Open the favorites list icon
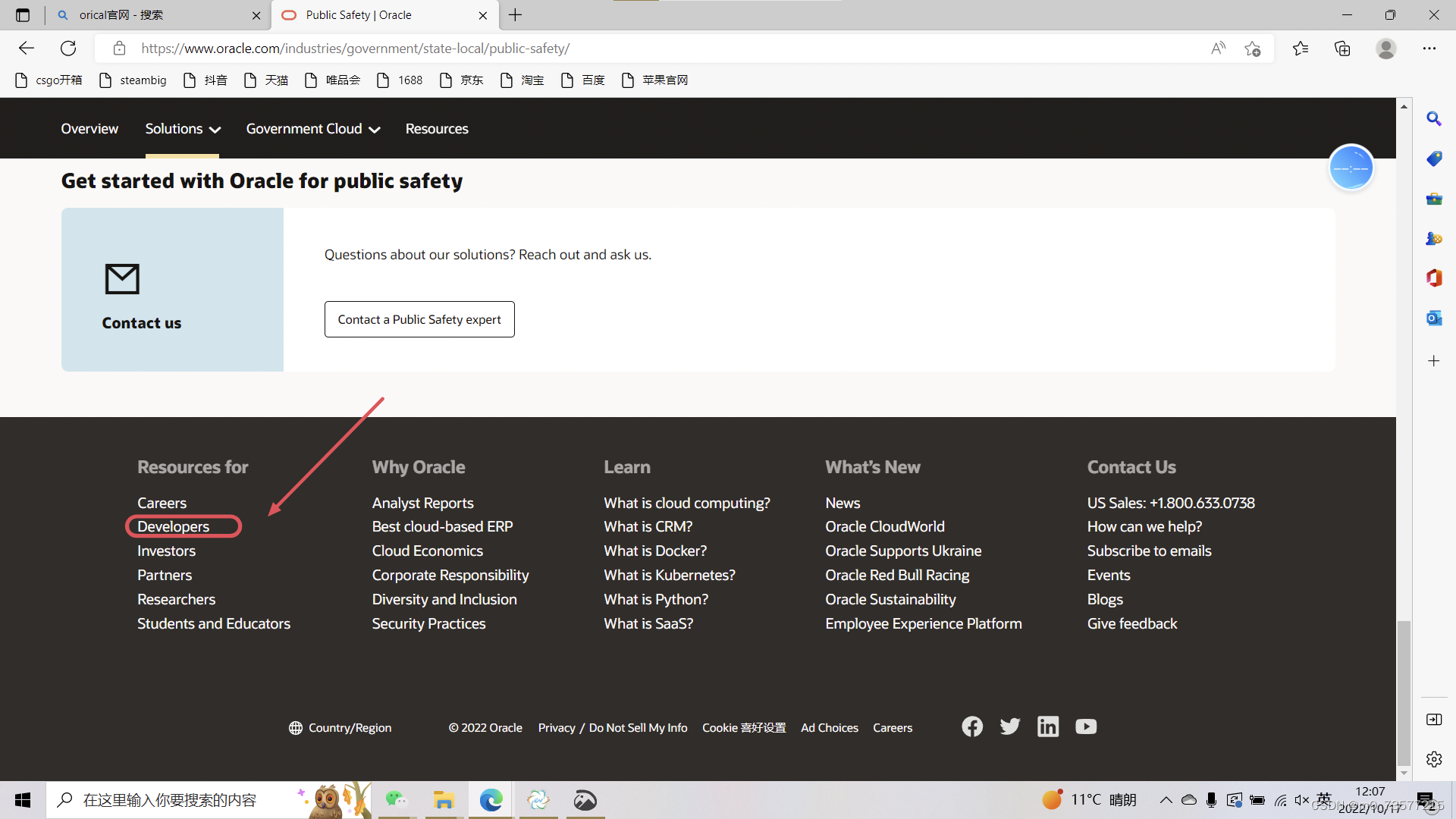The image size is (1456, 819). click(1301, 49)
